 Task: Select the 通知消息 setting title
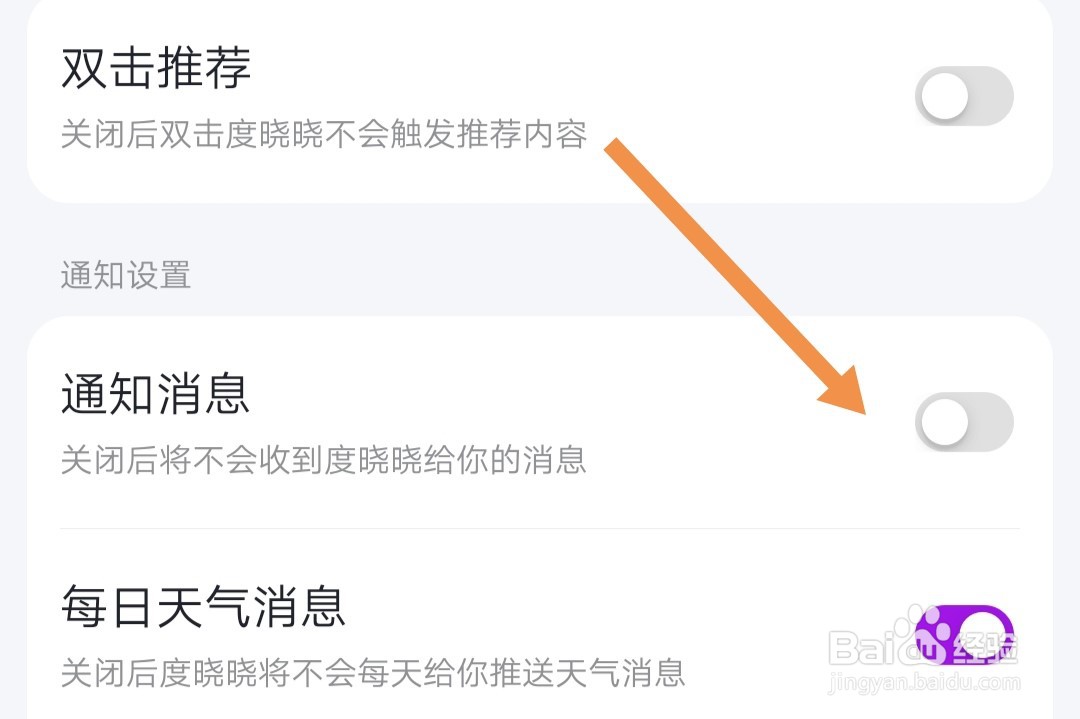[156, 394]
